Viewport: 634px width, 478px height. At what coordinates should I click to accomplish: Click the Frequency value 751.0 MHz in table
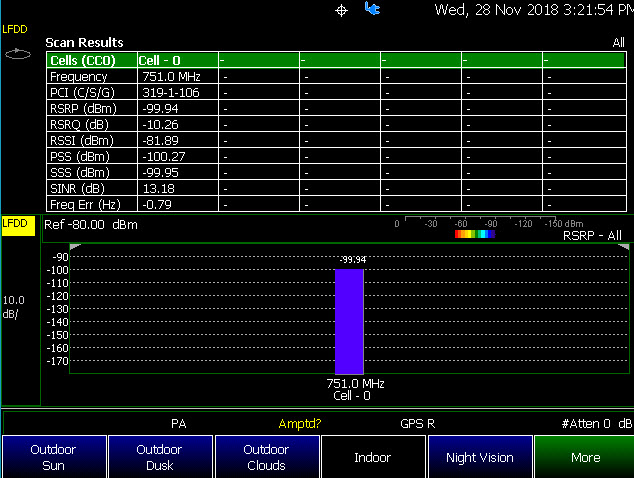click(x=171, y=76)
